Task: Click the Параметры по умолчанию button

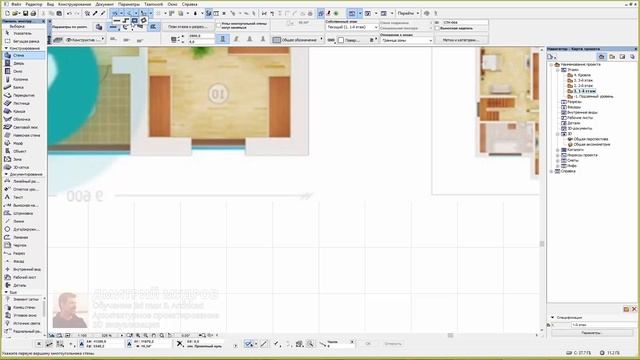Action: (x=70, y=27)
